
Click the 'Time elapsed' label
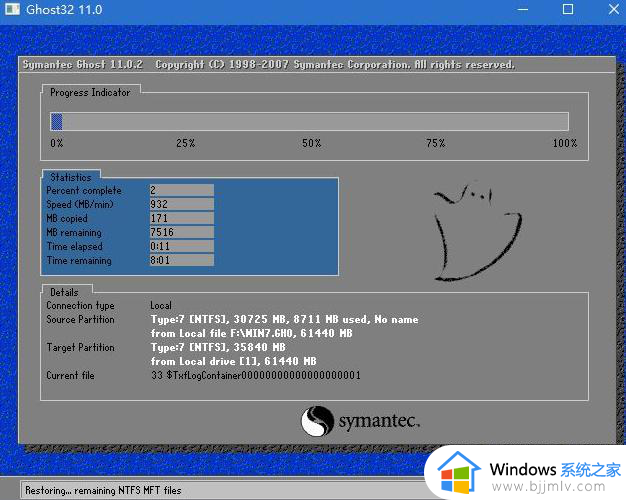(x=75, y=246)
